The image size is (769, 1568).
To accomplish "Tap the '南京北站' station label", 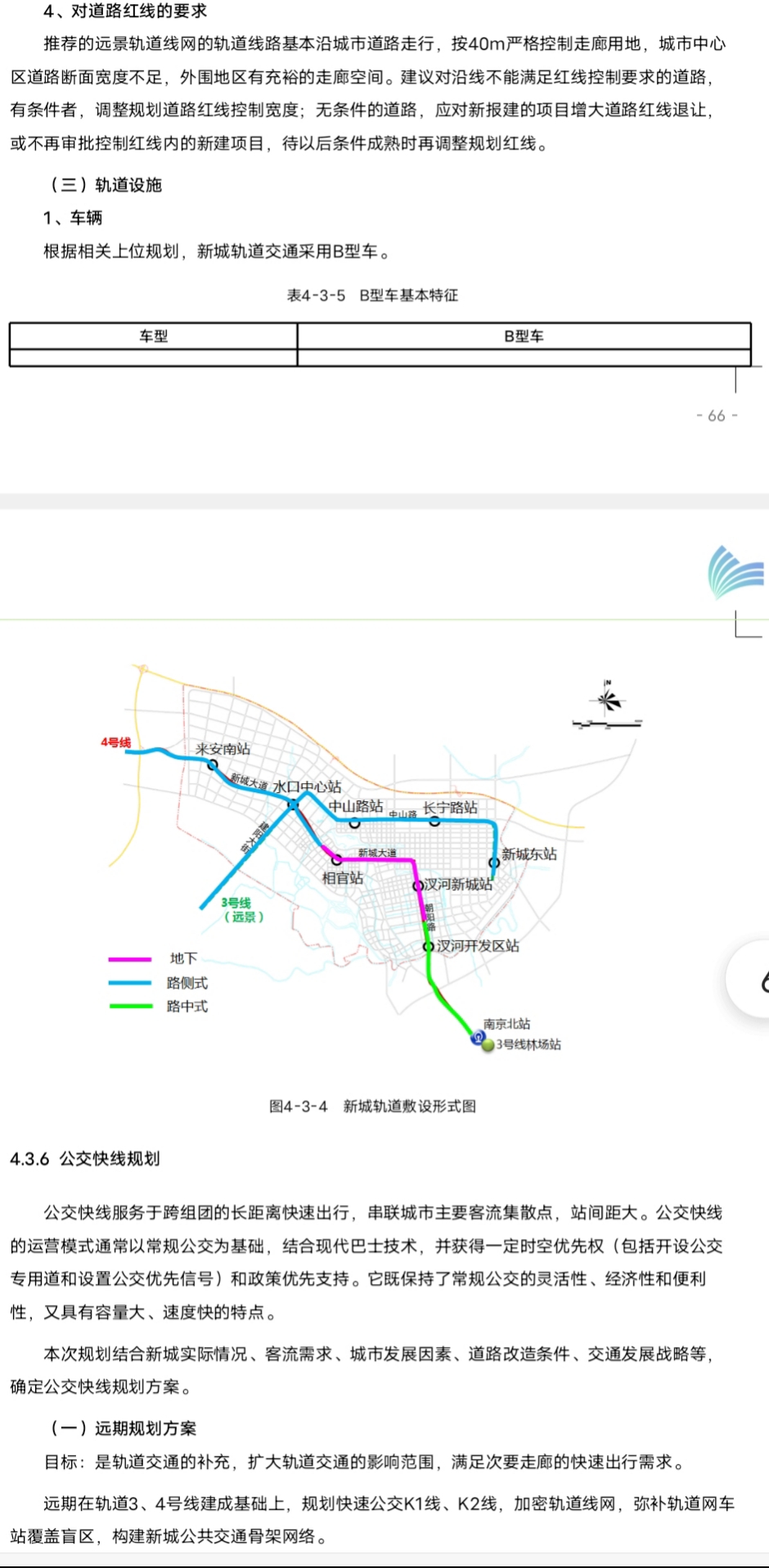I will pos(506,1024).
